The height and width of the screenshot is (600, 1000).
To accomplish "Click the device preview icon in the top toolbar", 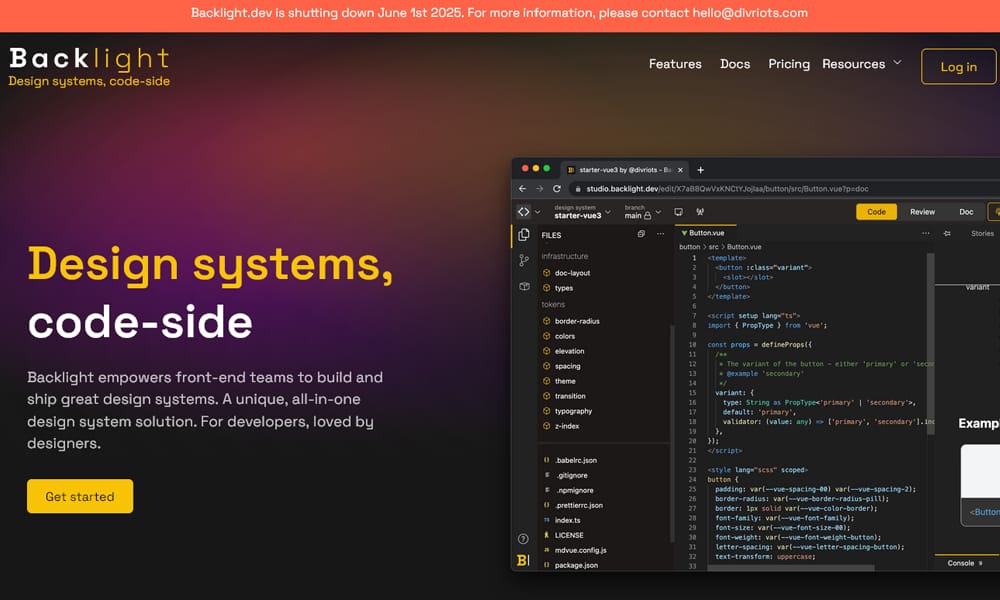I will point(679,211).
